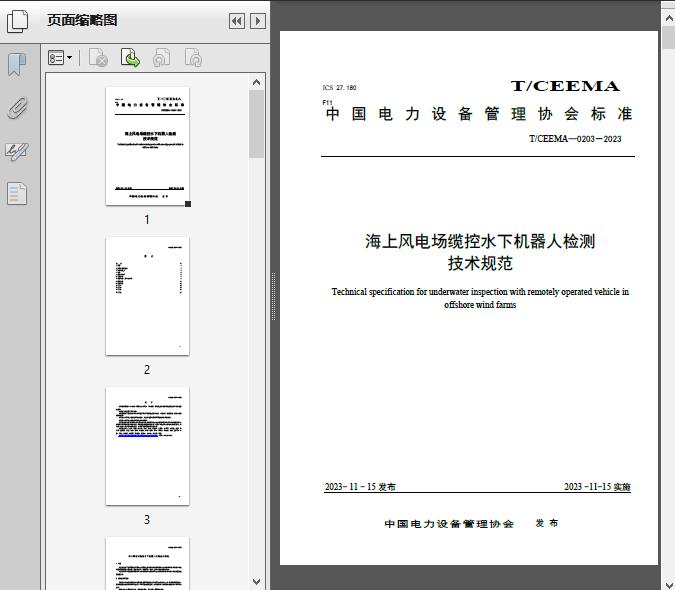Click the extract/insert page green arrow icon

coord(130,58)
